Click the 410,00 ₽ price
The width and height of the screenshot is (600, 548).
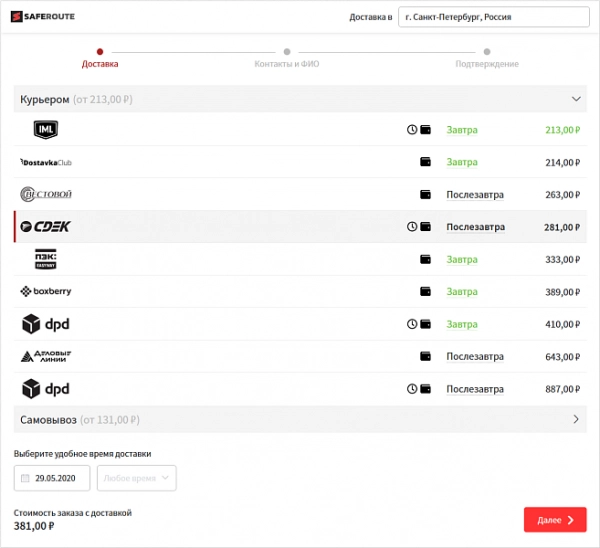point(562,325)
